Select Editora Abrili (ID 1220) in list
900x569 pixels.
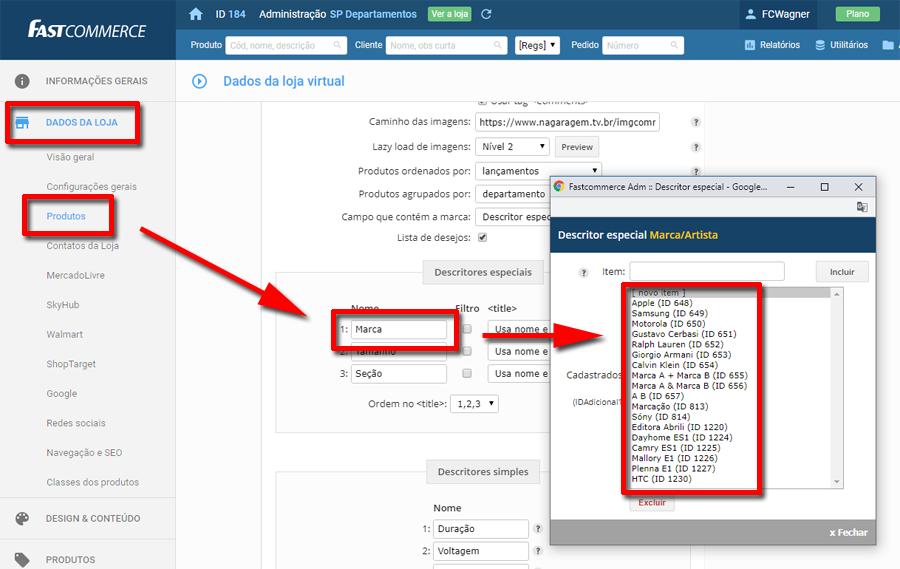coord(679,427)
